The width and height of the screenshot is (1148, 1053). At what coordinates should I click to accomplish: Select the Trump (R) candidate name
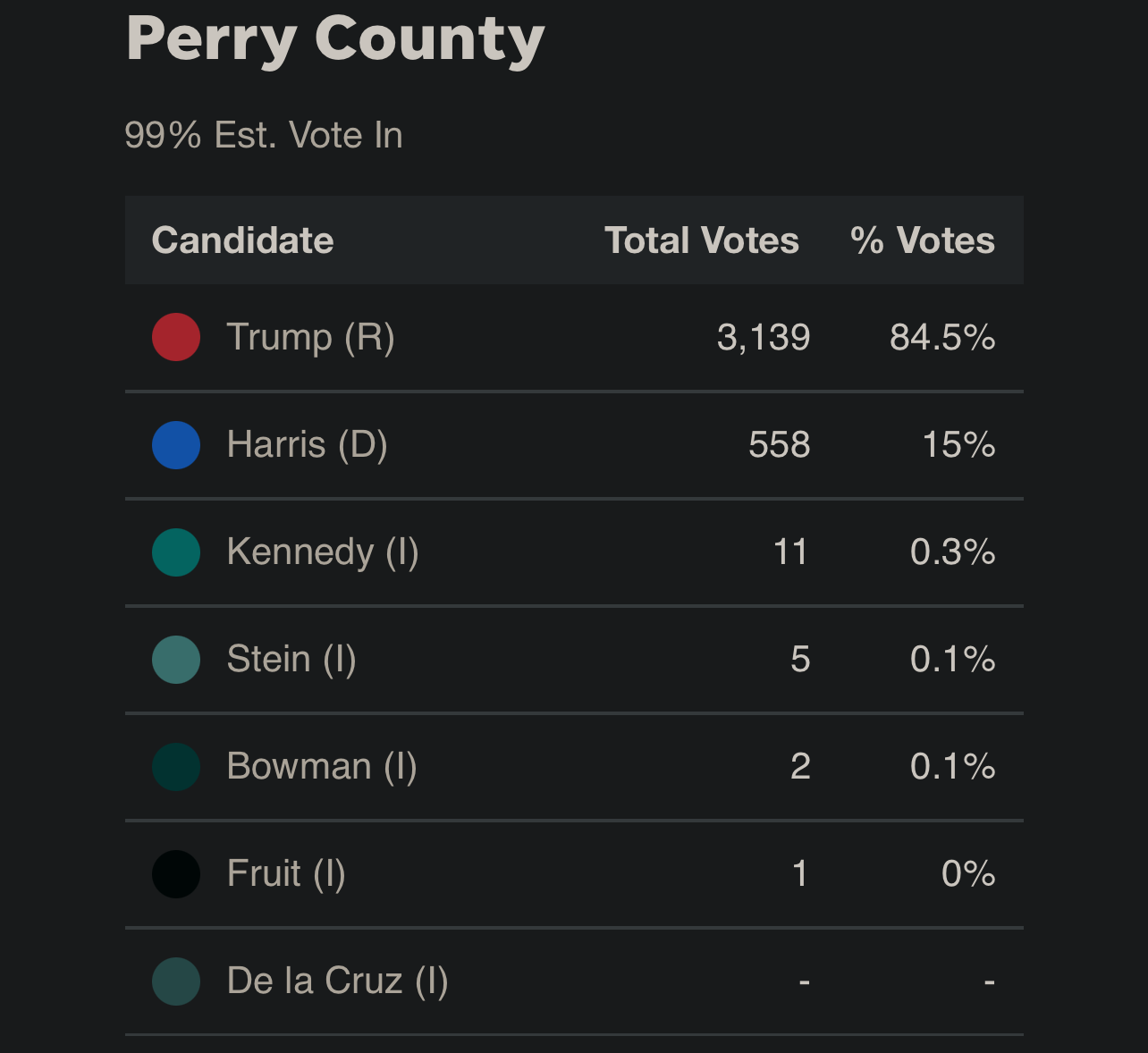310,337
